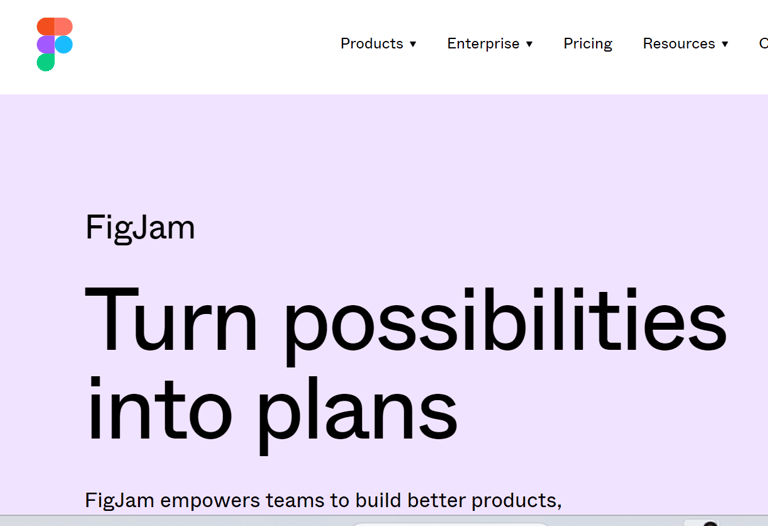Click the dark round icon at bottom right
This screenshot has width=768, height=526.
[710, 524]
